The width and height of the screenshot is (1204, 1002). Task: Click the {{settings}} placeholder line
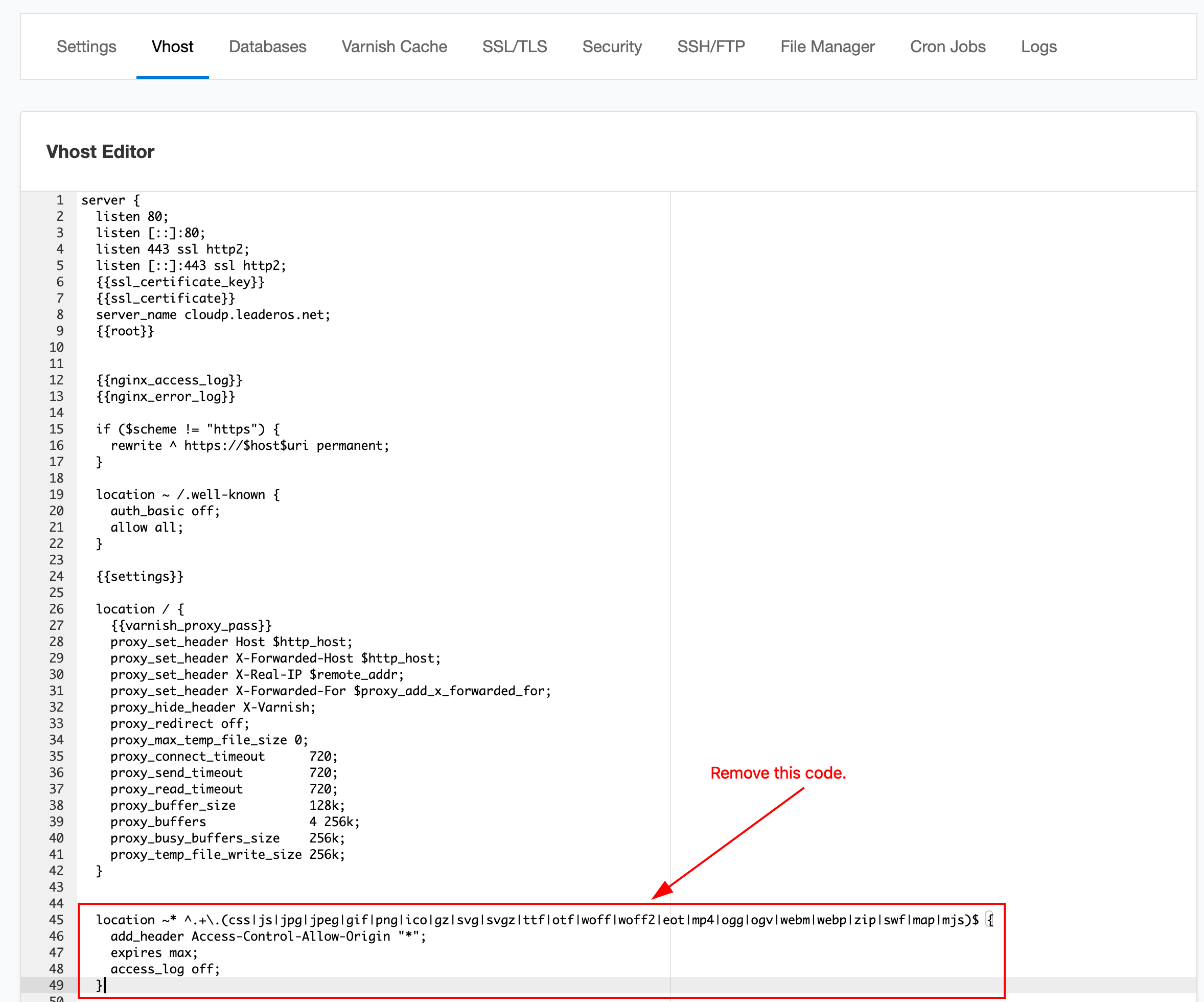[140, 577]
